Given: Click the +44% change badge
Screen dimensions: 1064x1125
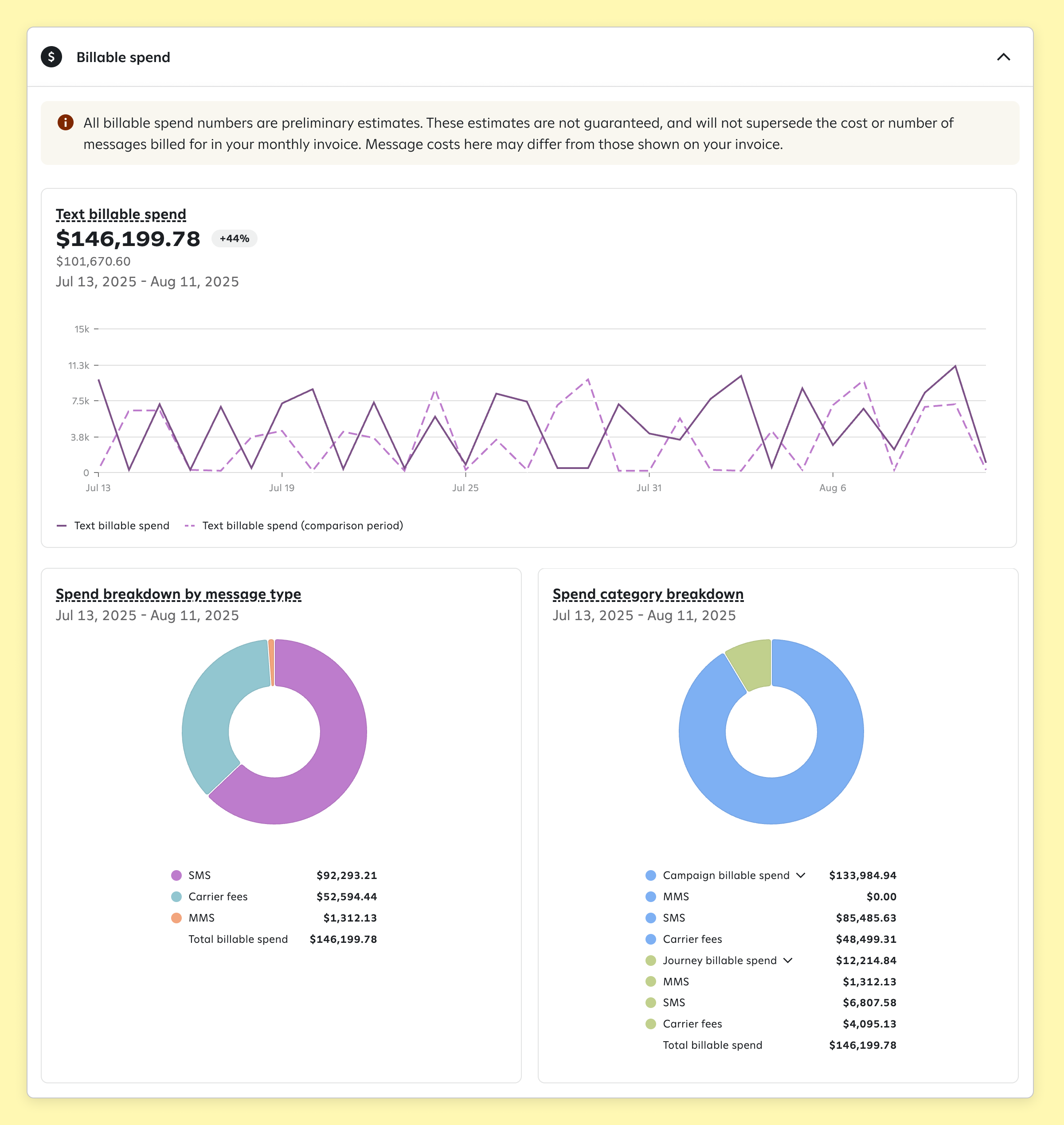Looking at the screenshot, I should point(234,239).
